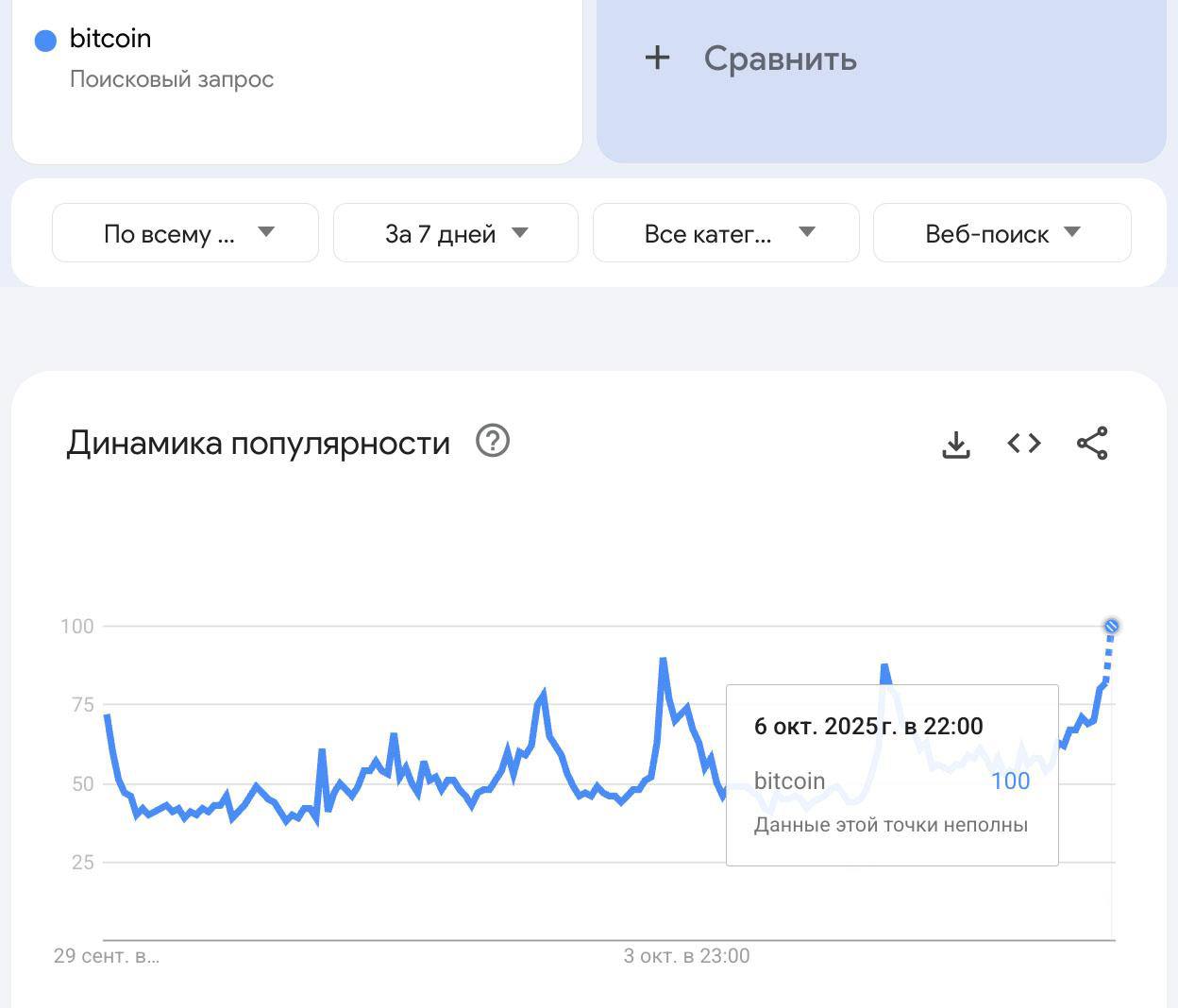This screenshot has width=1178, height=1008.
Task: Open the По всему region dropdown
Action: (x=185, y=233)
